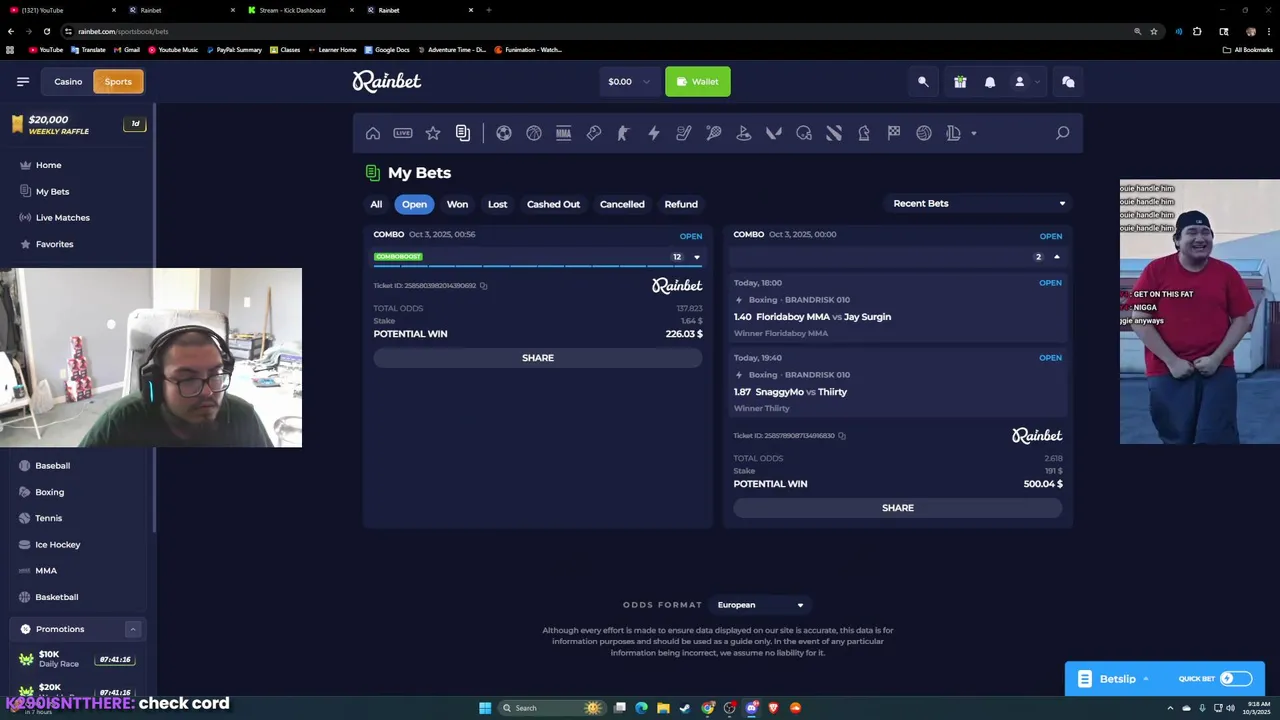Select the Open bets filter

coord(414,204)
